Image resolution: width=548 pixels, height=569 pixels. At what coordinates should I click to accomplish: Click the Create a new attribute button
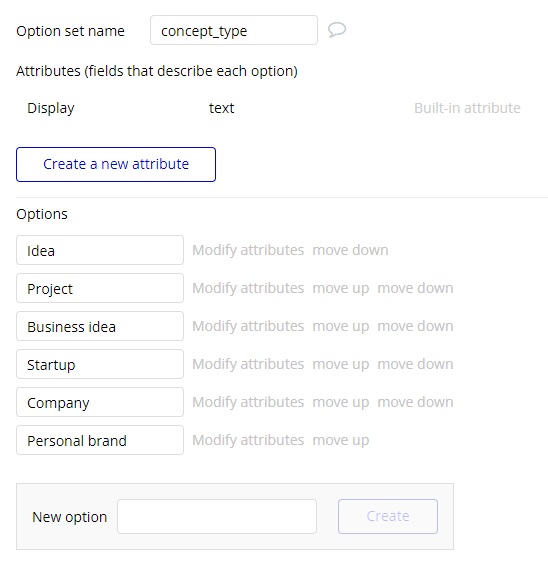click(x=116, y=164)
